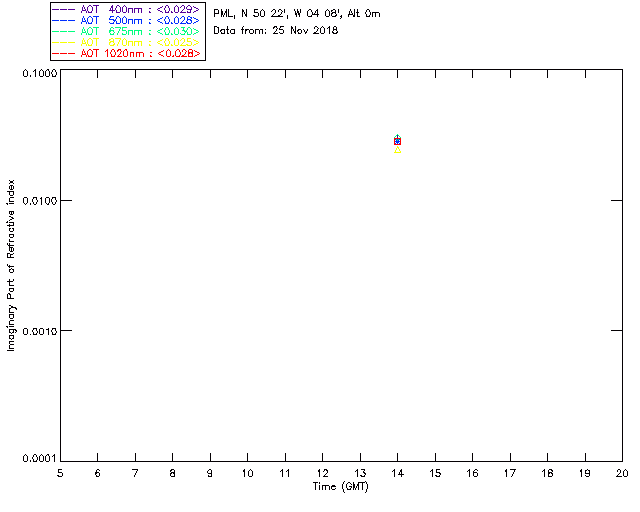Click the 17 tick on the time axis
Viewport: 640px width, 512px height.
pos(509,472)
